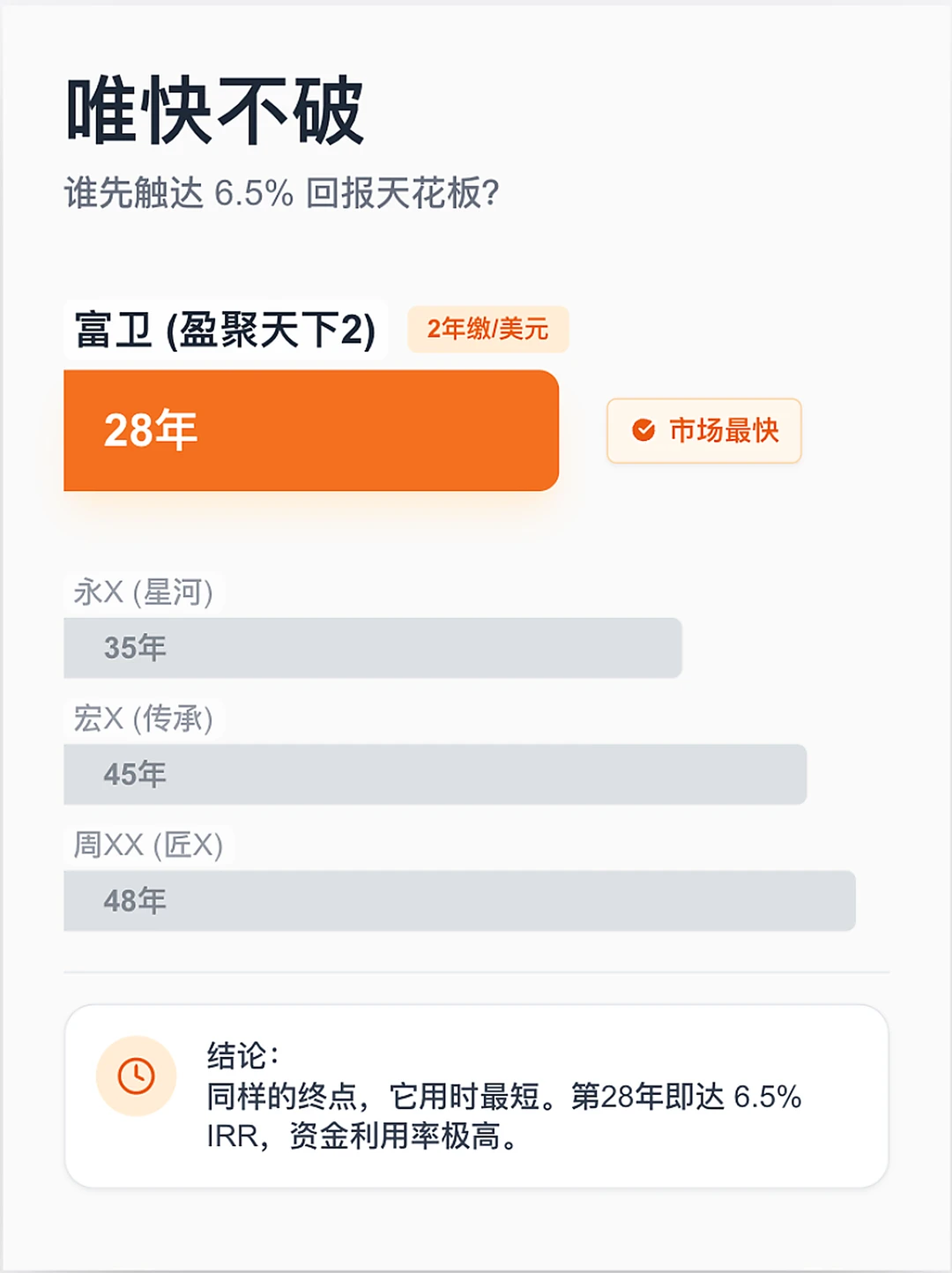Select the 宏X (传承) label

pos(144,718)
